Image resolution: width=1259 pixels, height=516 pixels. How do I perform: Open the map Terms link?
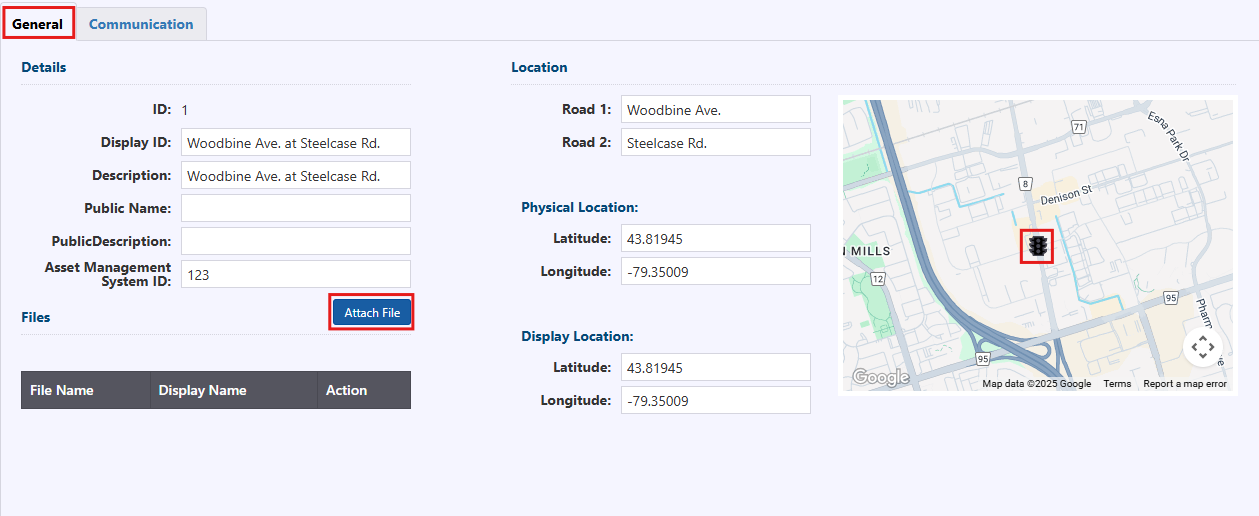click(1117, 384)
